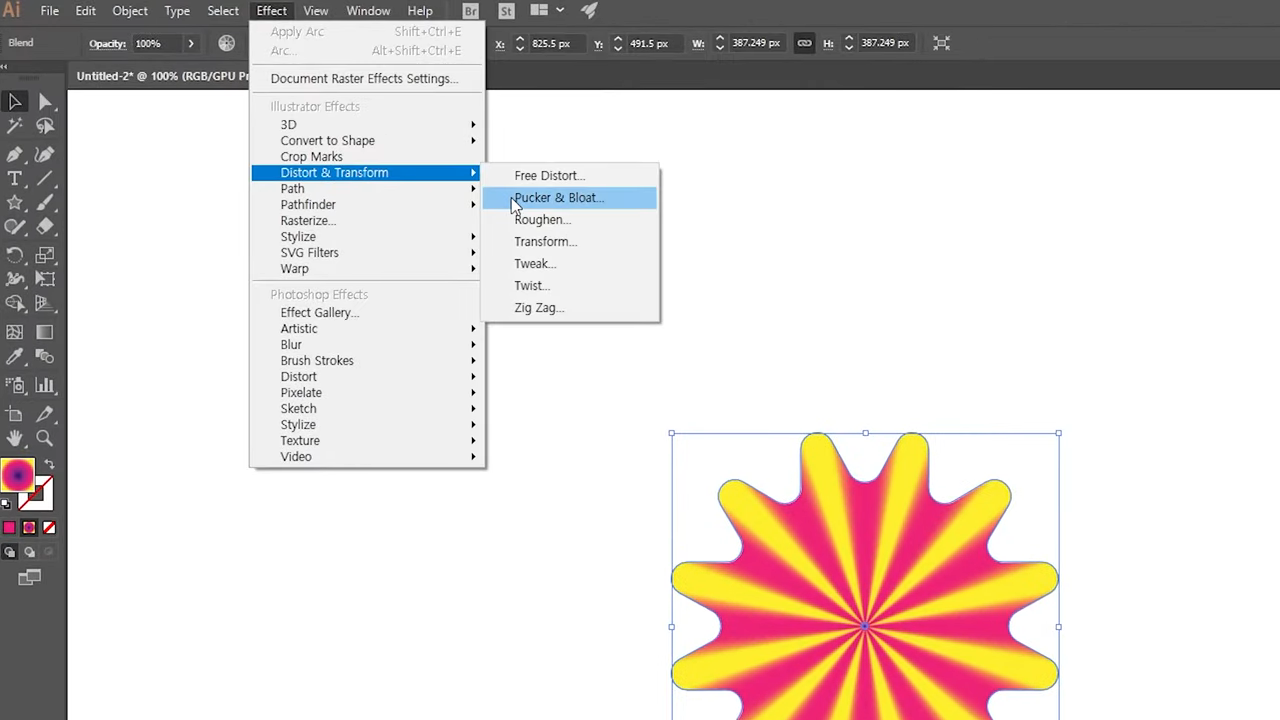Select the Zoom tool

(45, 438)
